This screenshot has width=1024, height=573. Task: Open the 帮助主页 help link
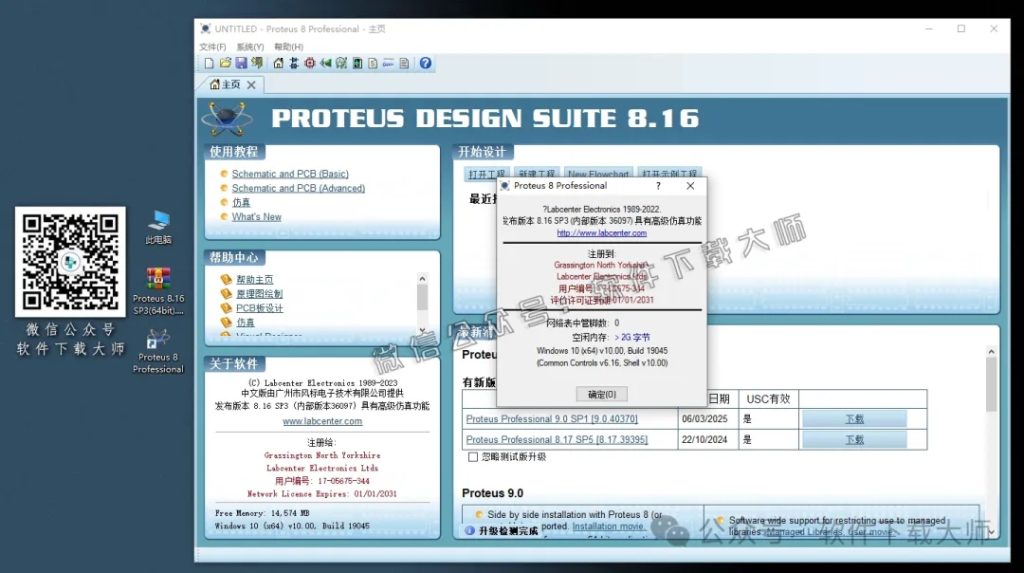click(x=255, y=280)
